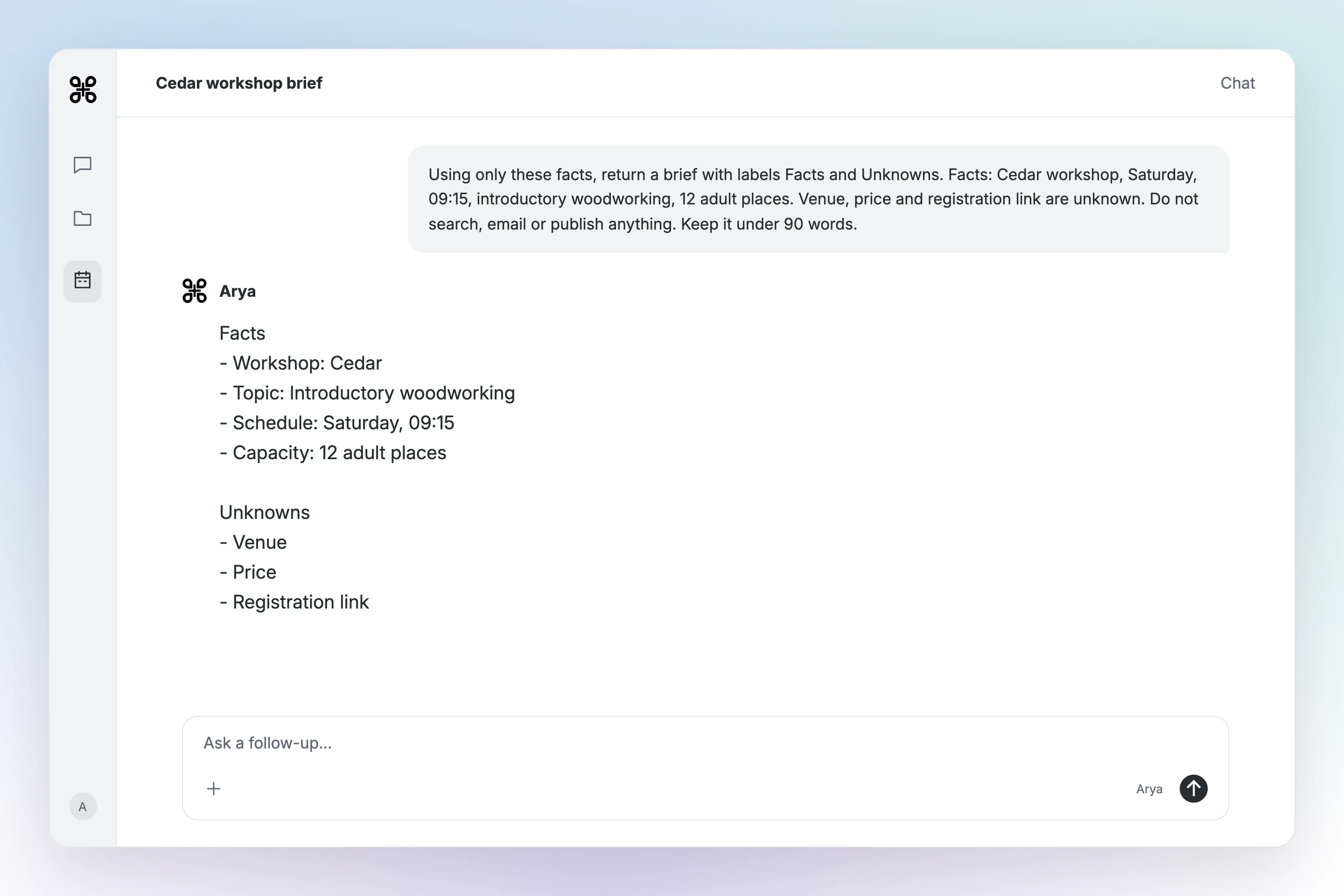
Task: Click the Arya name above the response
Action: click(238, 291)
